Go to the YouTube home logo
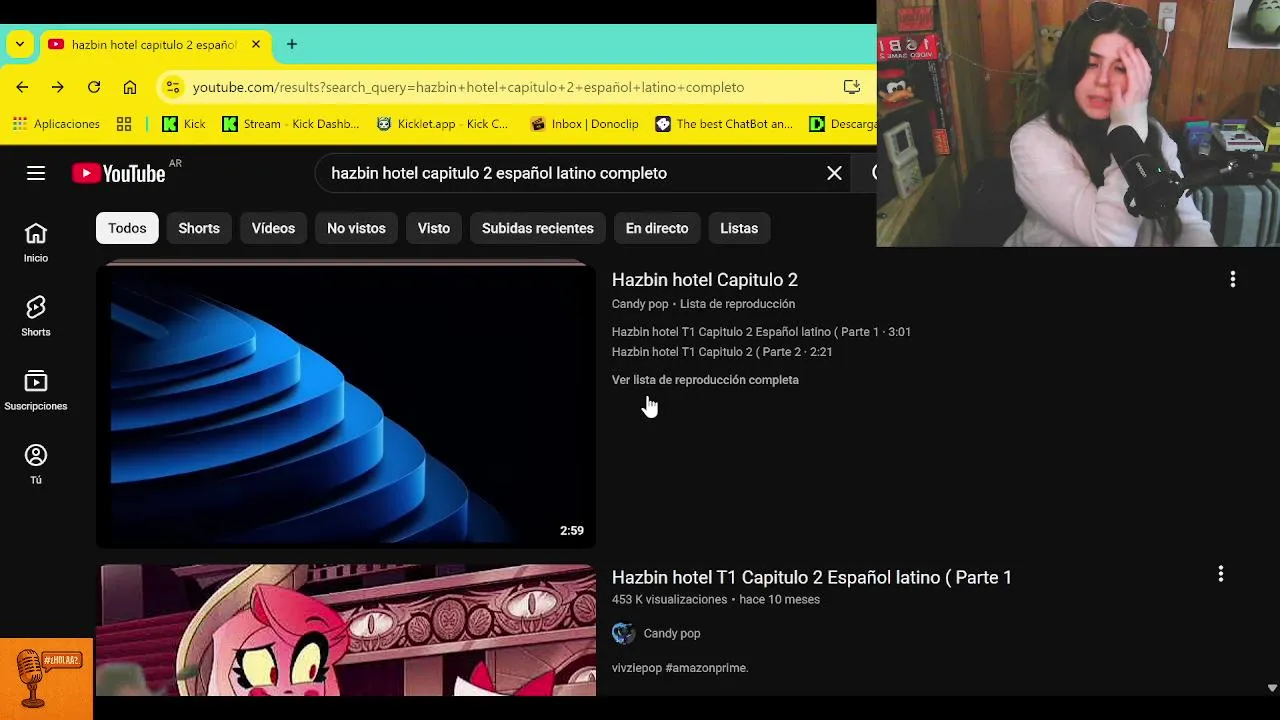1280x720 pixels. pos(119,173)
